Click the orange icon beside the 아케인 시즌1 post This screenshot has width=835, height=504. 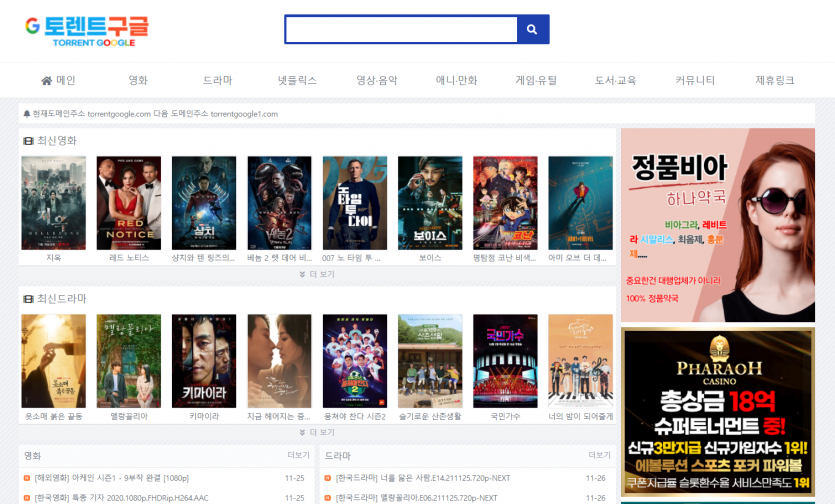(x=27, y=479)
